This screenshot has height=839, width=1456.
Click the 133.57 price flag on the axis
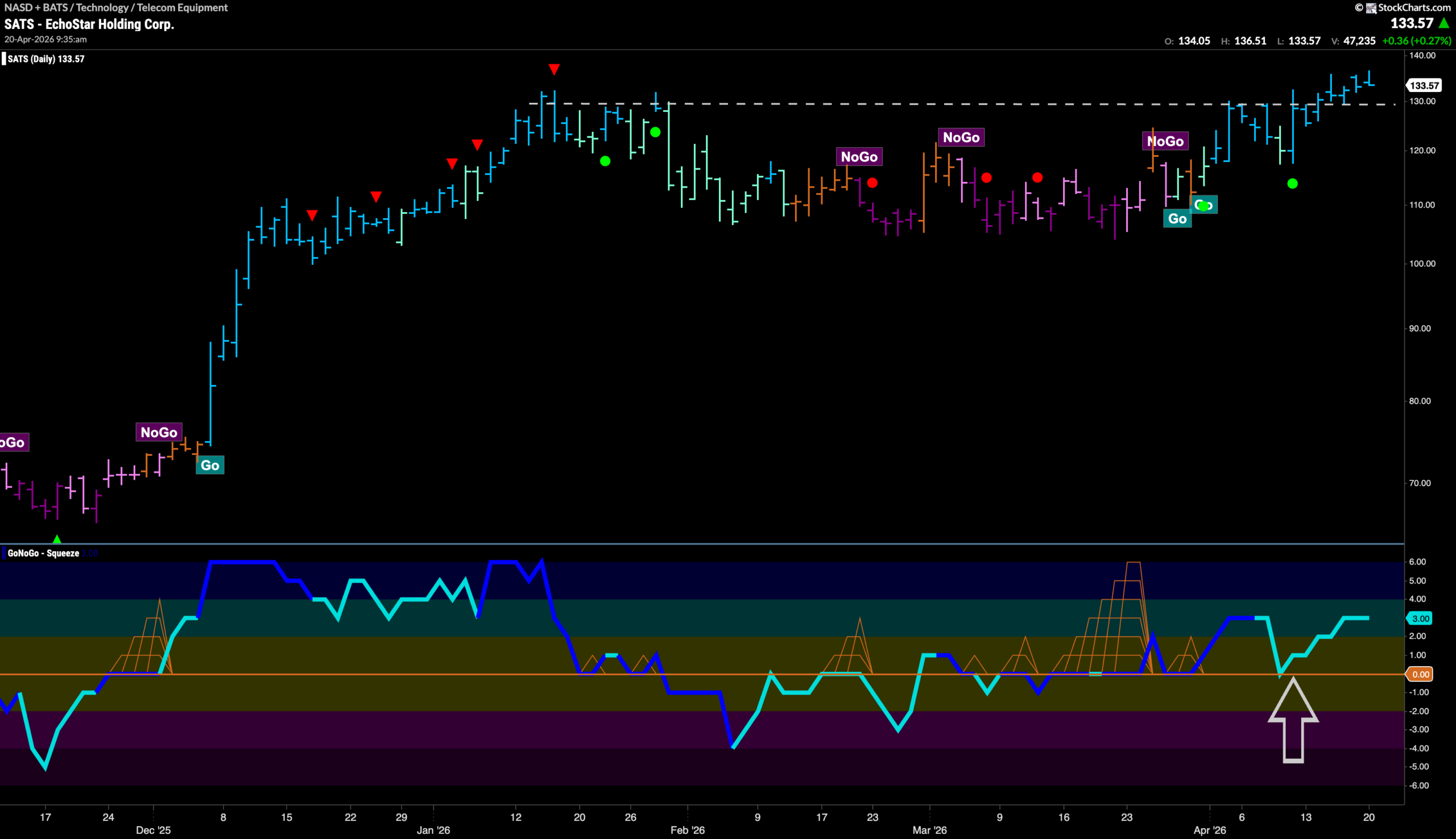pyautogui.click(x=1424, y=85)
